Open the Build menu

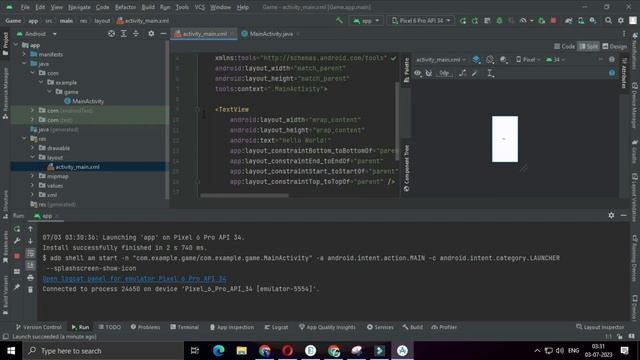148,7
